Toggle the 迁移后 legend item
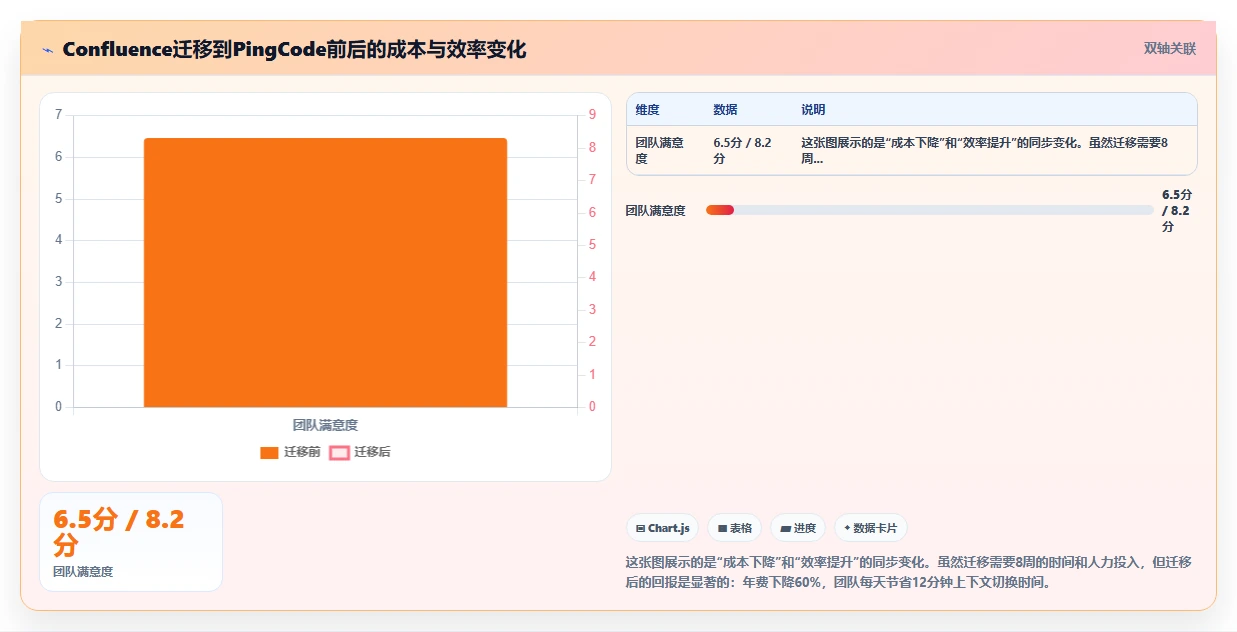The image size is (1237, 632). point(360,452)
